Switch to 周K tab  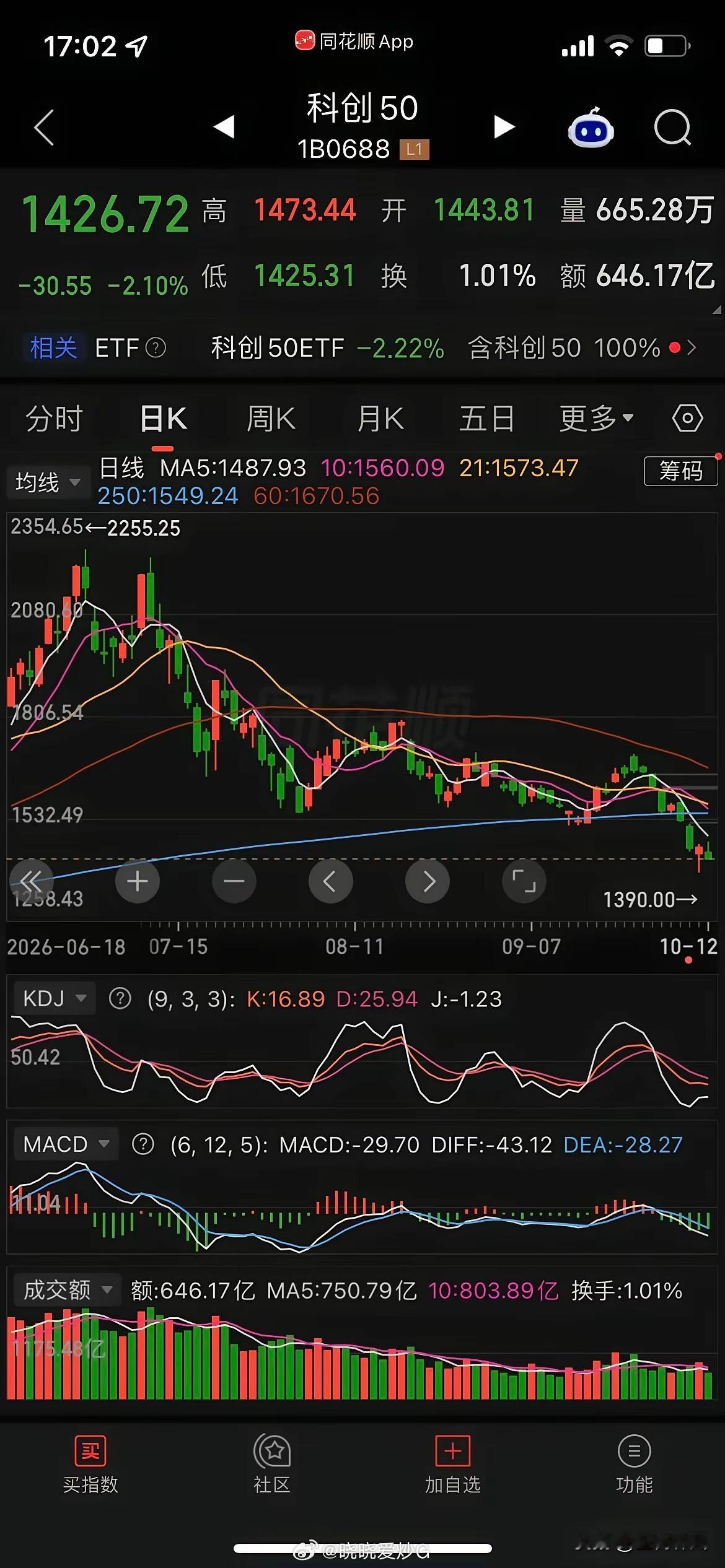(271, 418)
